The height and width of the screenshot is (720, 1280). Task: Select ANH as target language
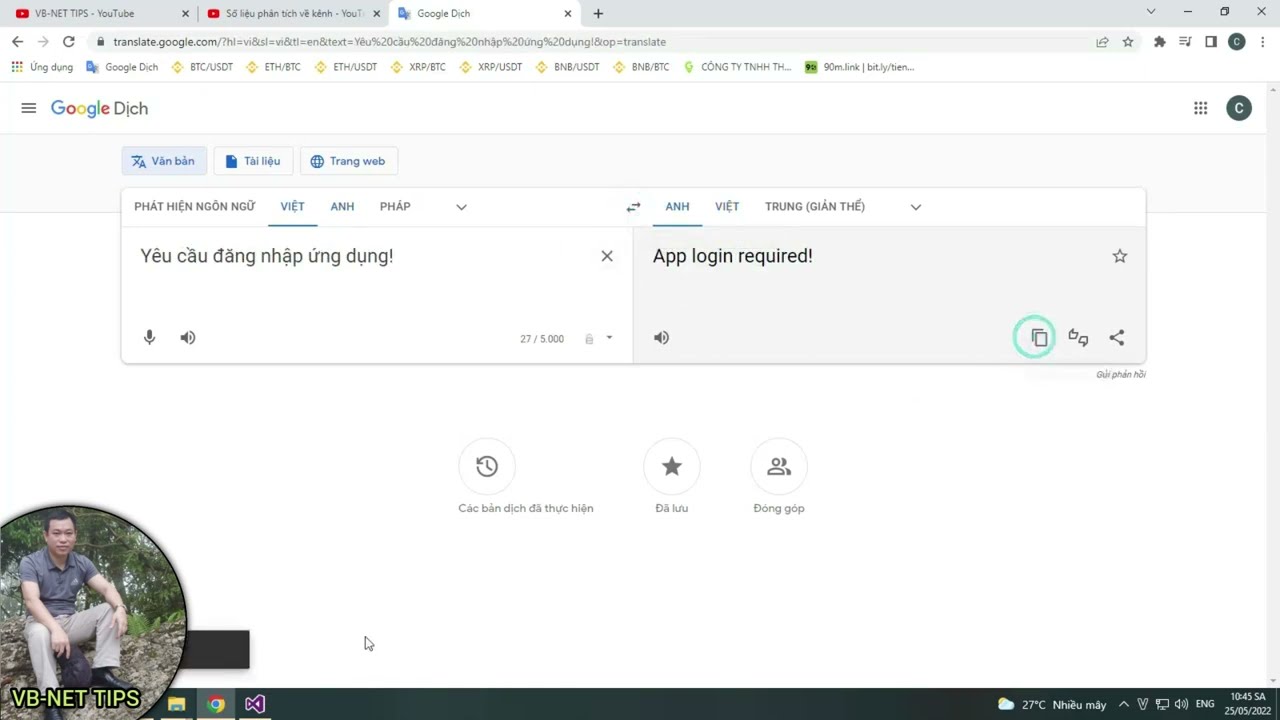pos(677,206)
